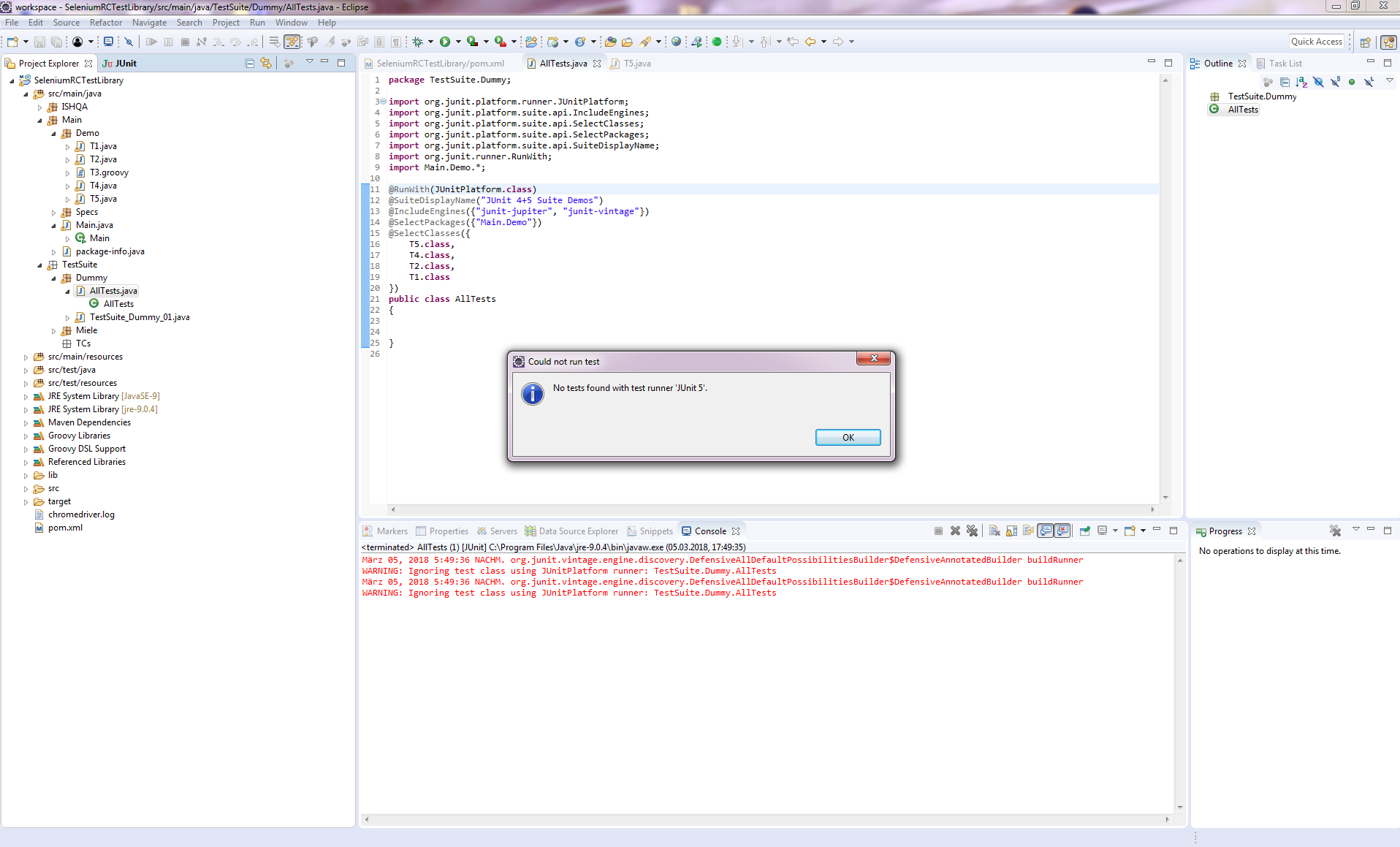
Task: Toggle Hide Non-Public Members green dot
Action: 1352,82
